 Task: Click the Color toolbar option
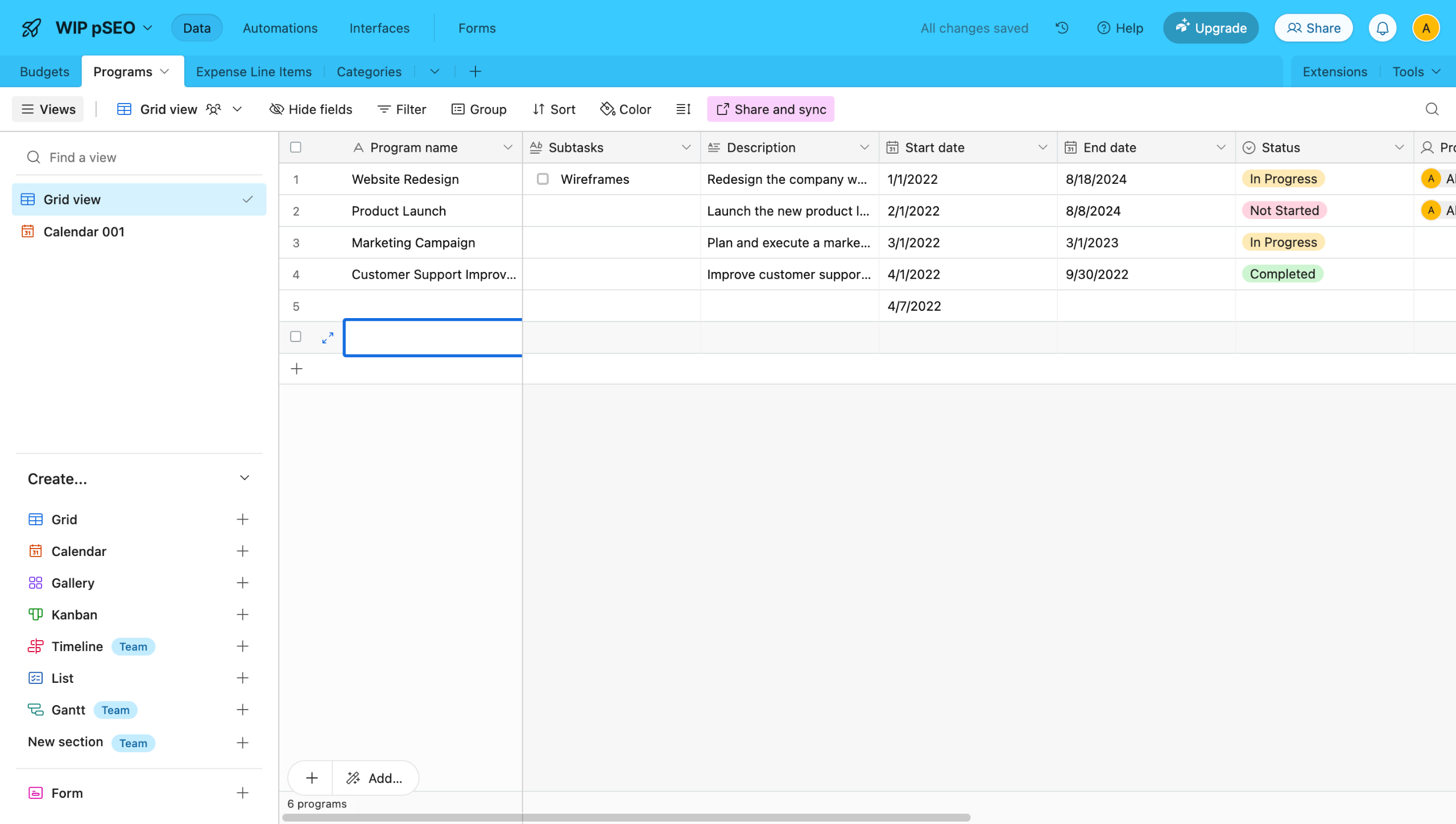tap(626, 109)
